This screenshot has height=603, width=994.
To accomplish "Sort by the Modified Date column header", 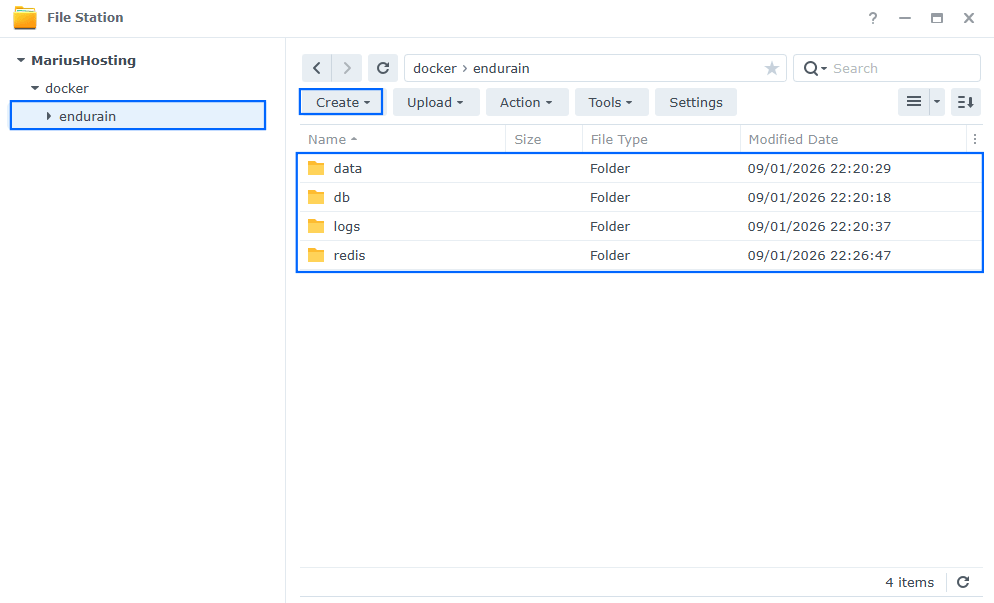I will point(854,139).
